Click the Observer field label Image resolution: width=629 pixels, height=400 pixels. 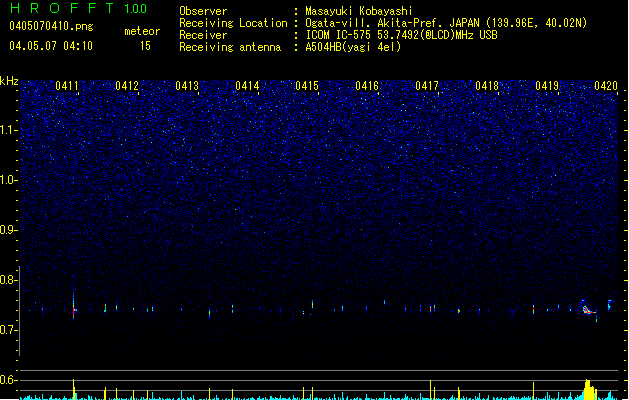(x=203, y=11)
